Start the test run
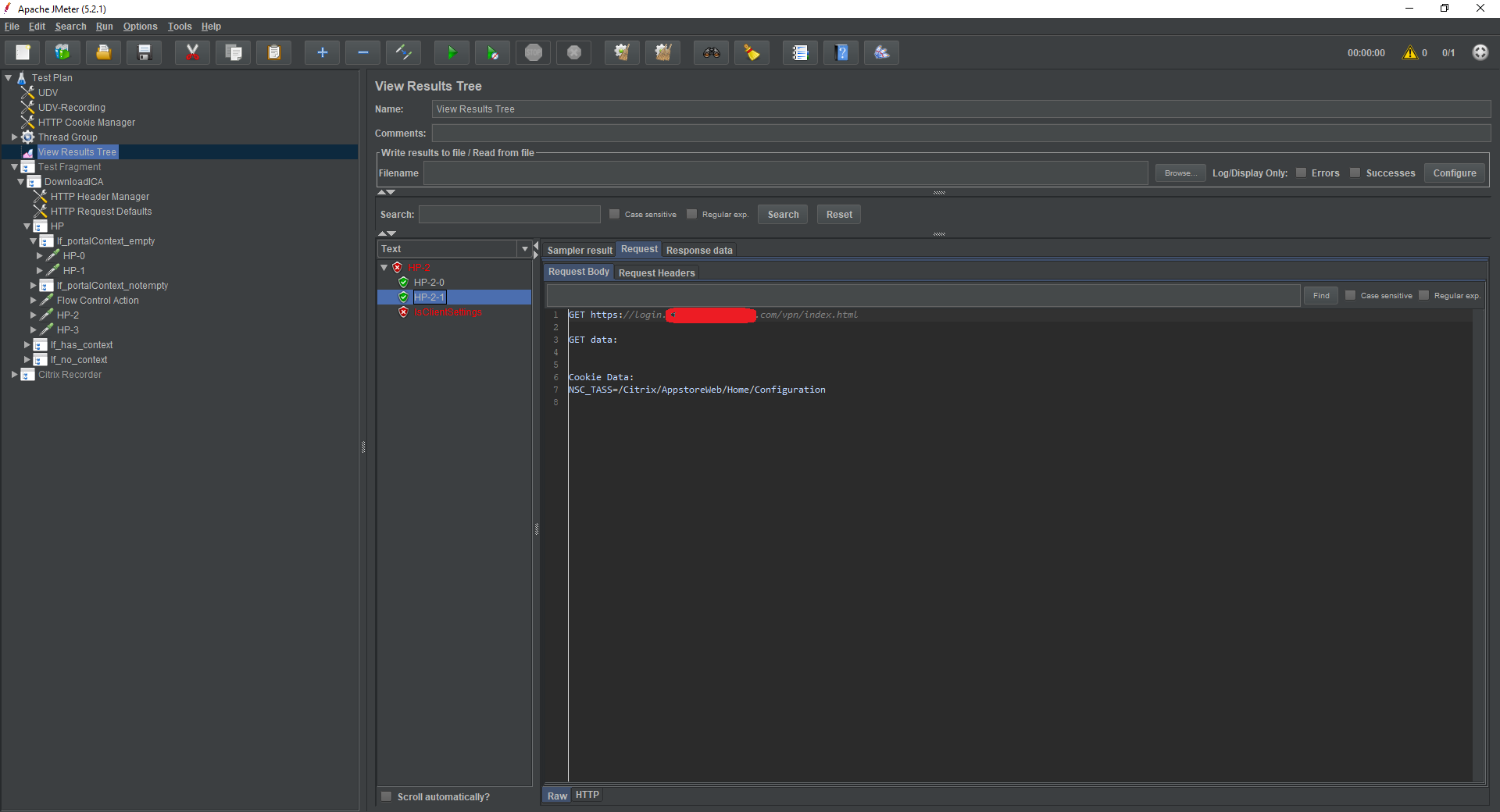 point(452,52)
